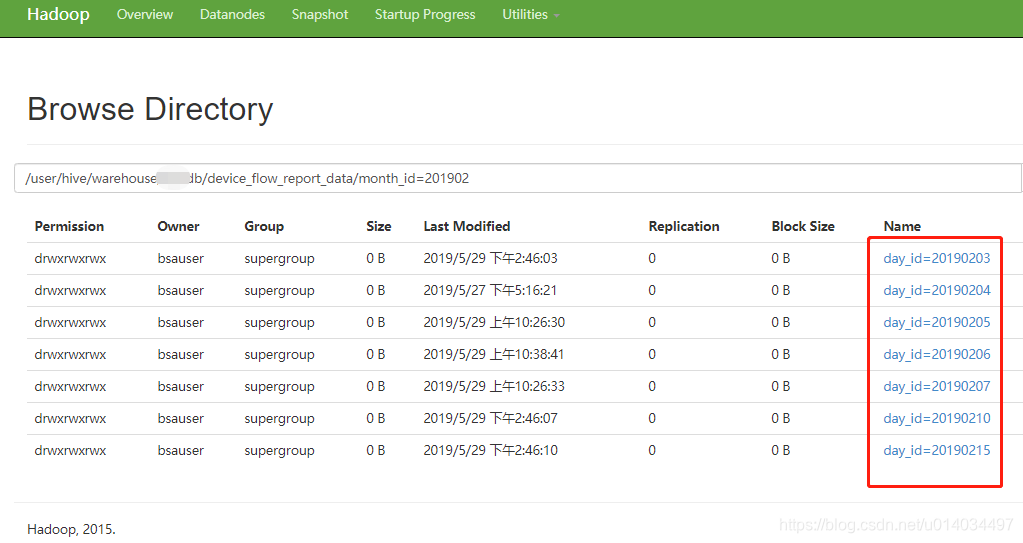Click the Permission column header

tap(69, 226)
